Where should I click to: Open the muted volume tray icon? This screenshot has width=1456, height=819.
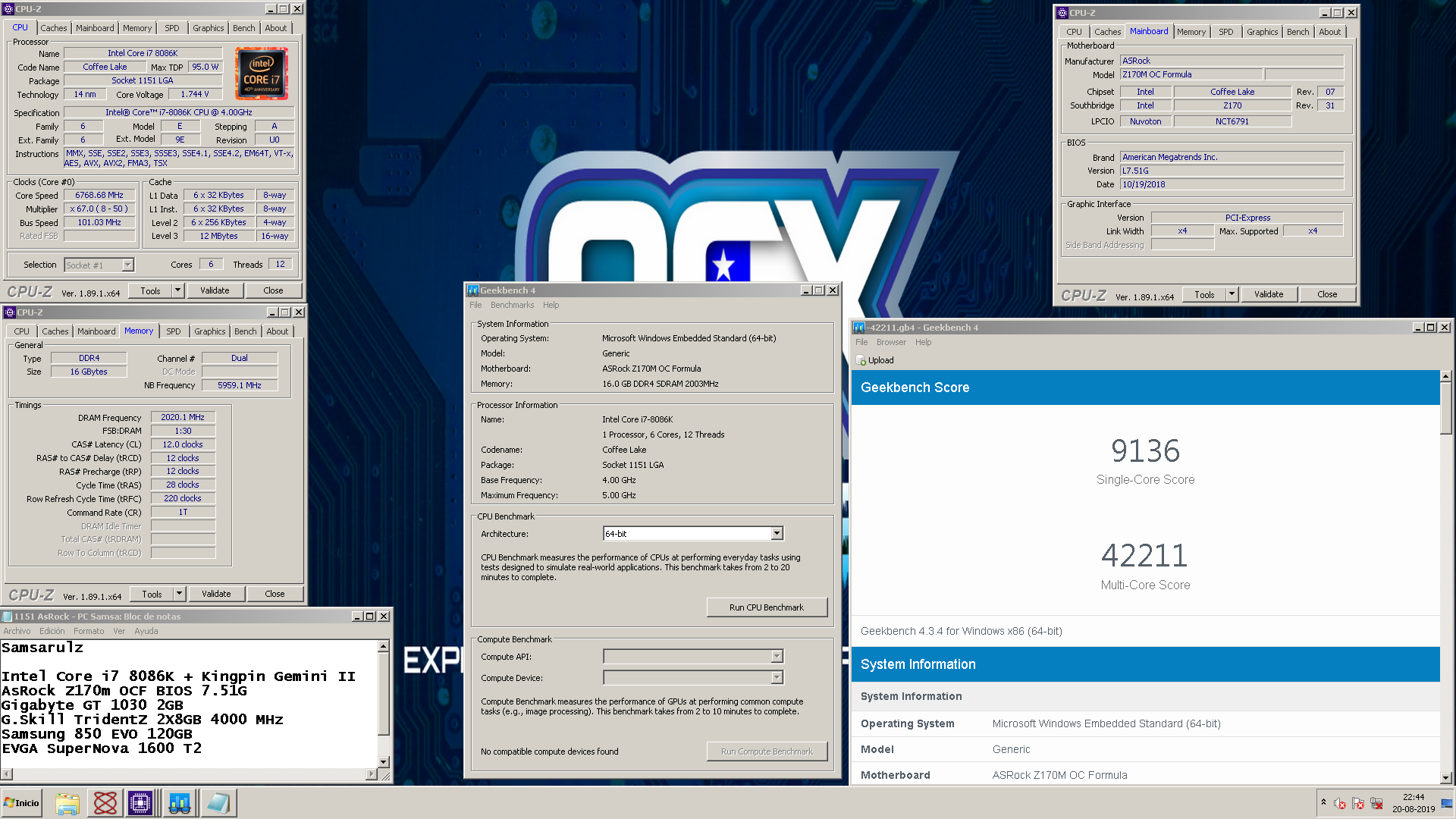1340,804
